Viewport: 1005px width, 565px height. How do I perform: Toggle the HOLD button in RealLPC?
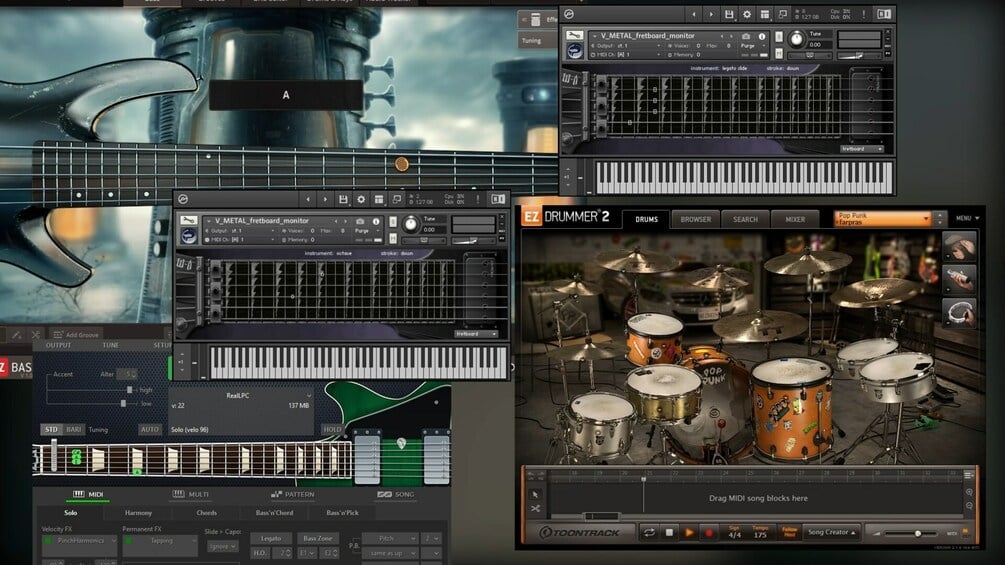332,429
